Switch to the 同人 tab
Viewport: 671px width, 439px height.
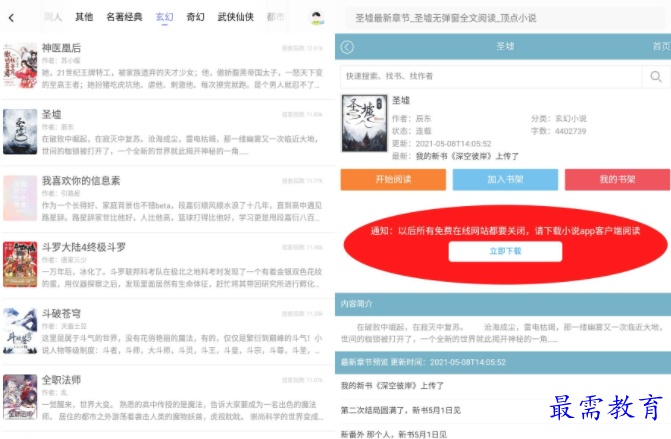(53, 17)
